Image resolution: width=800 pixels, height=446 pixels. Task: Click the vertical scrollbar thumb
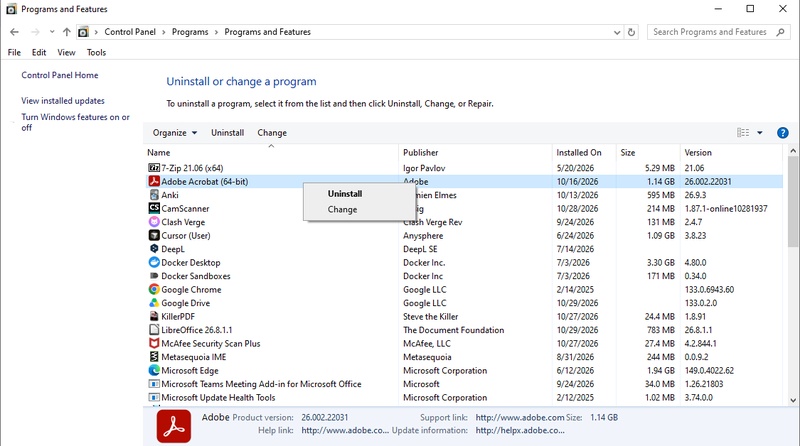793,204
